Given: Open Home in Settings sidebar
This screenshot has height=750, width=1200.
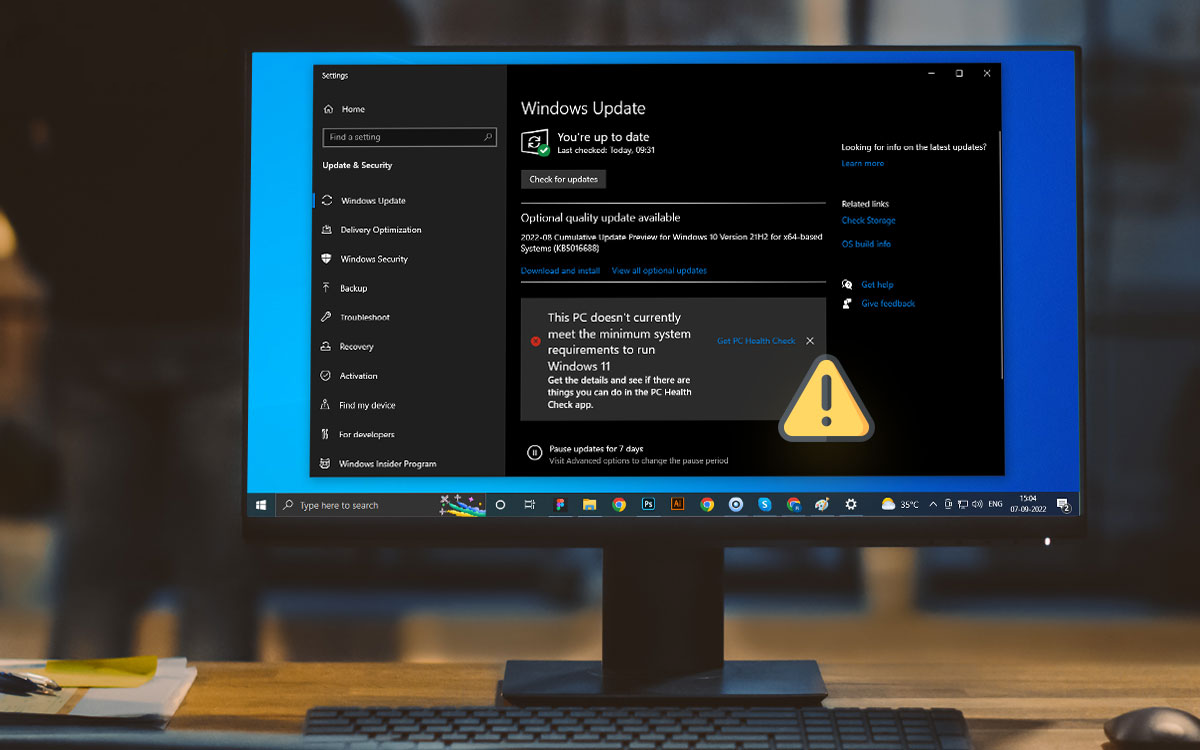Looking at the screenshot, I should pyautogui.click(x=344, y=109).
